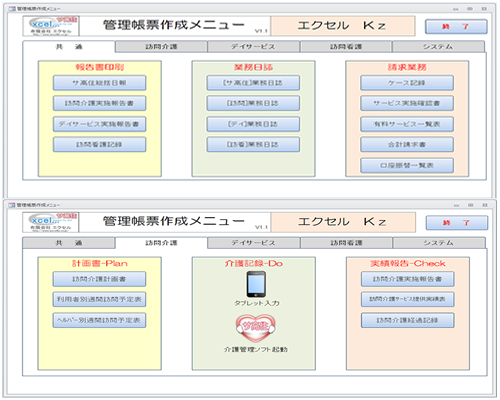The height and width of the screenshot is (400, 500).
Task: Open サービス実施確認書
Action: pyautogui.click(x=407, y=103)
